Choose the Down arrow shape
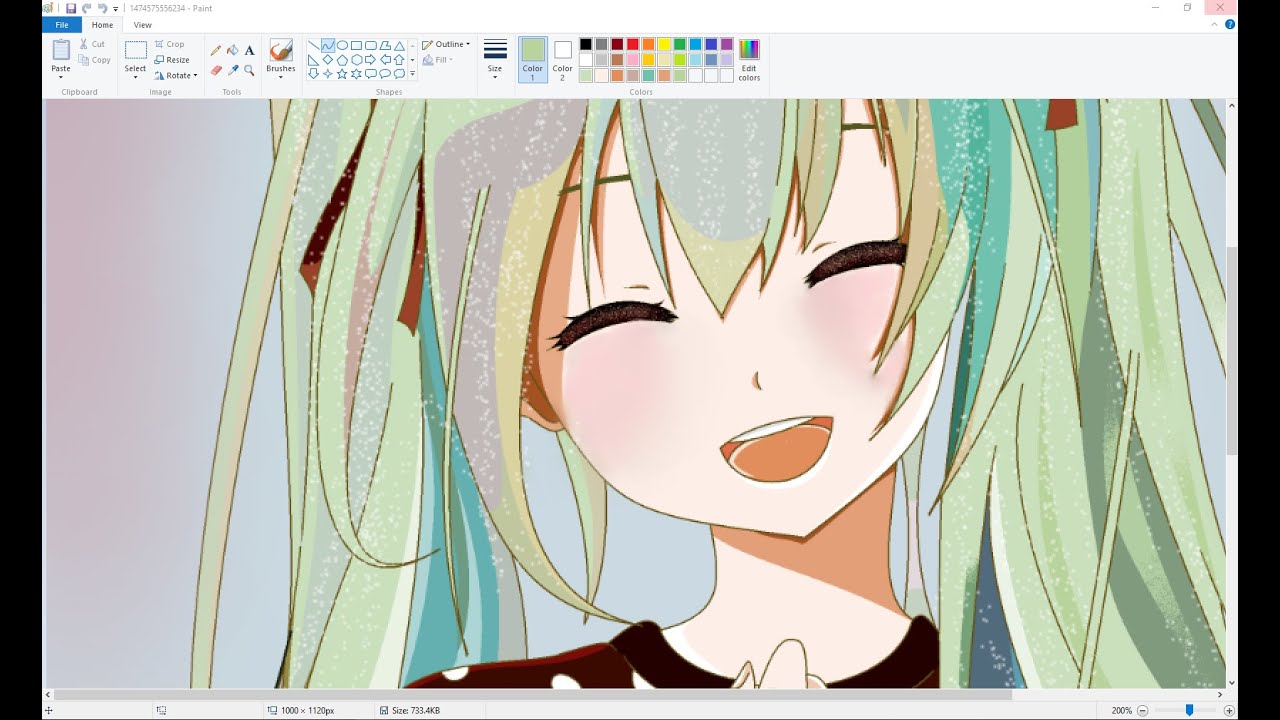This screenshot has width=1280, height=720. tap(313, 74)
